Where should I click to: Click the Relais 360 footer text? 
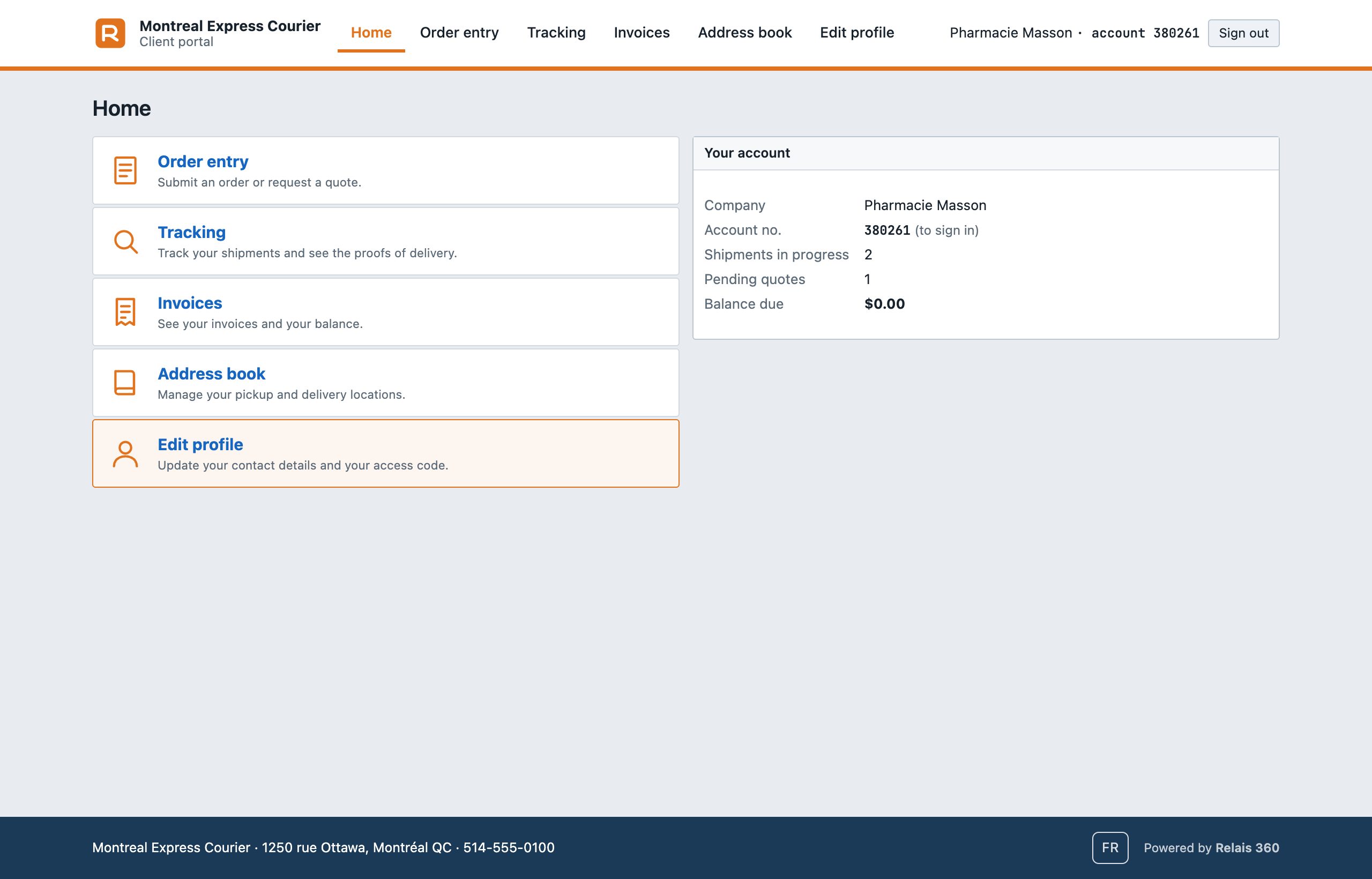1247,847
